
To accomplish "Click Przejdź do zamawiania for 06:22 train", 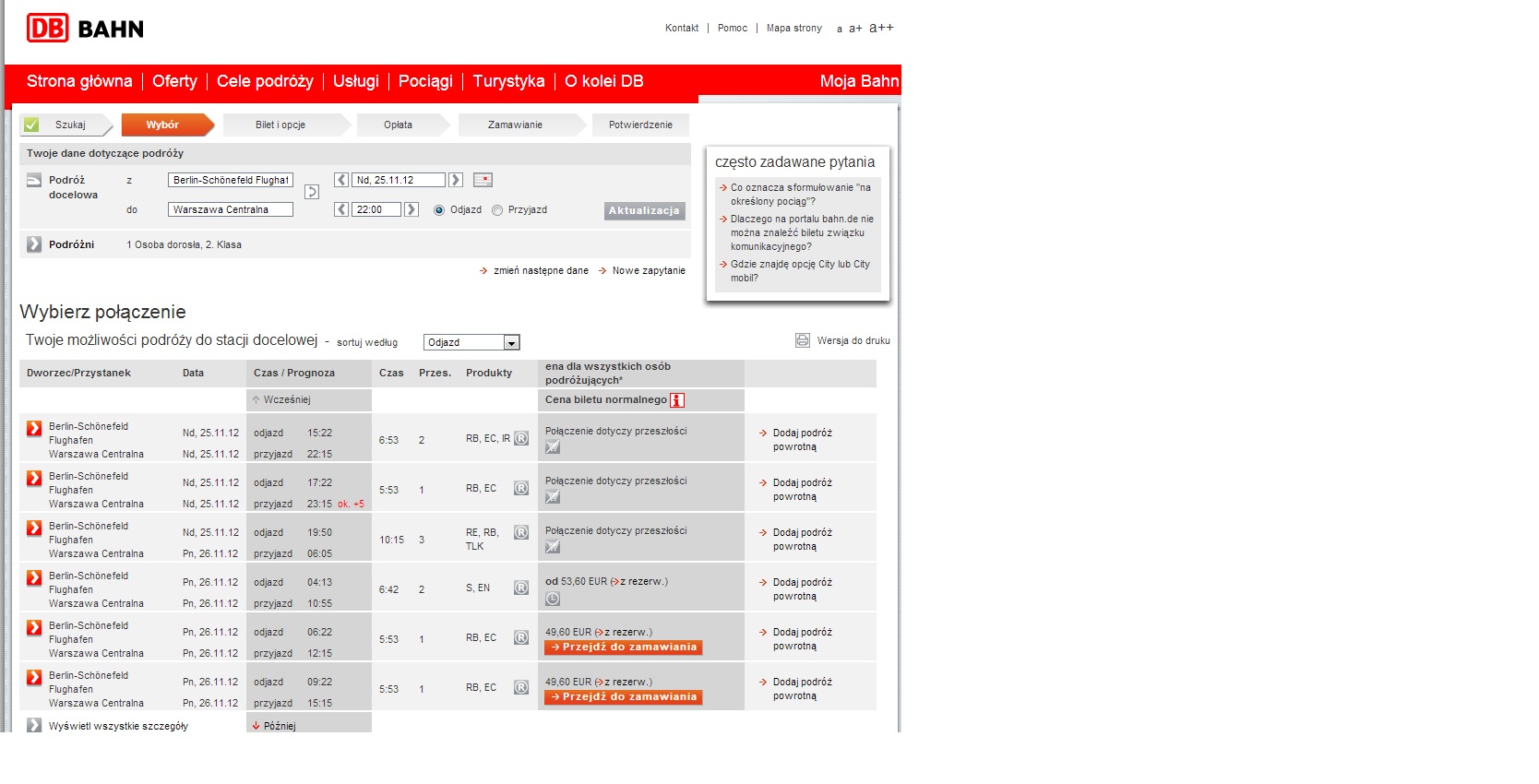I will click(x=624, y=647).
